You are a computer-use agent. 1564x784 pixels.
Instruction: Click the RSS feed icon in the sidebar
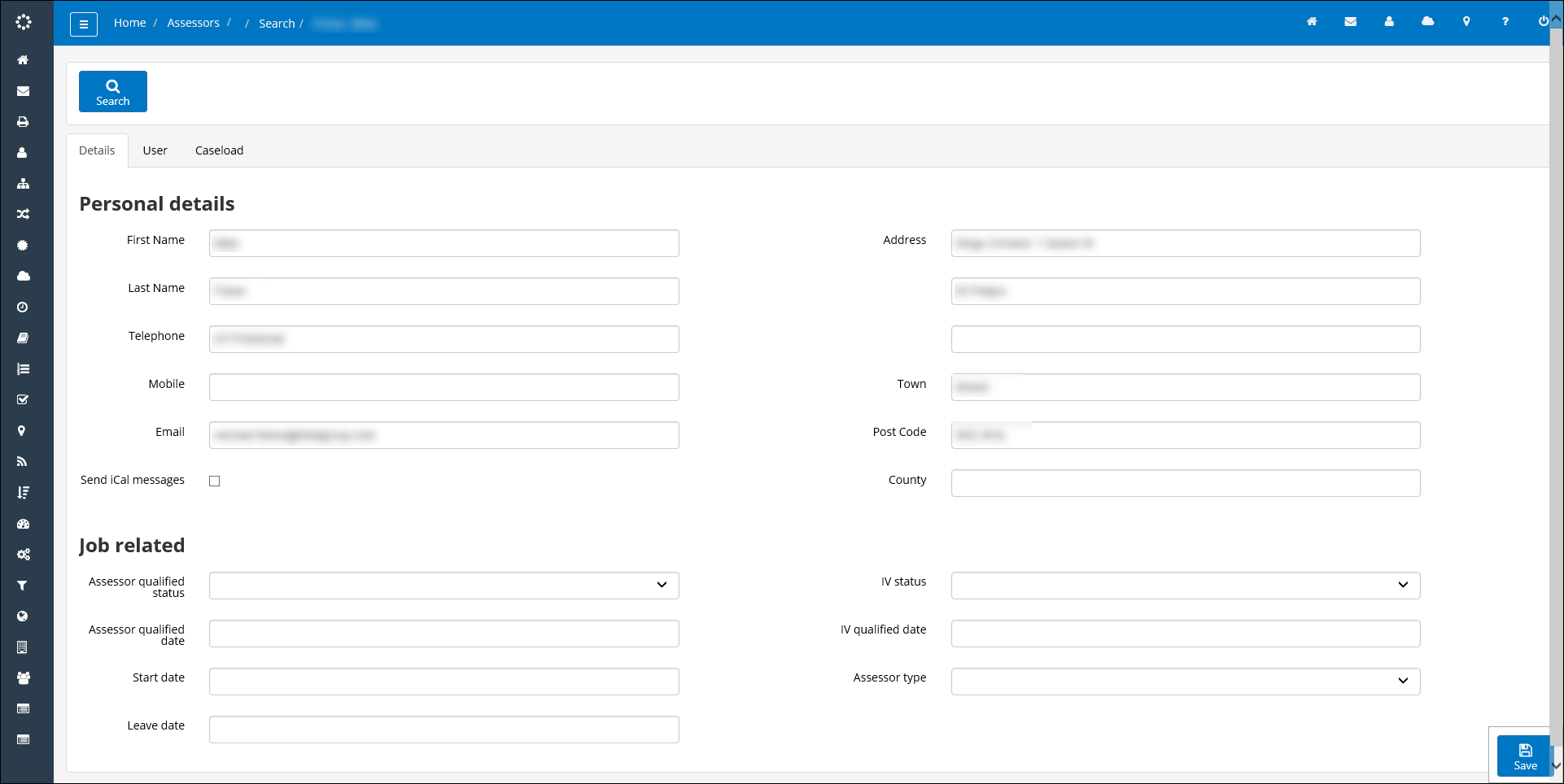click(22, 461)
